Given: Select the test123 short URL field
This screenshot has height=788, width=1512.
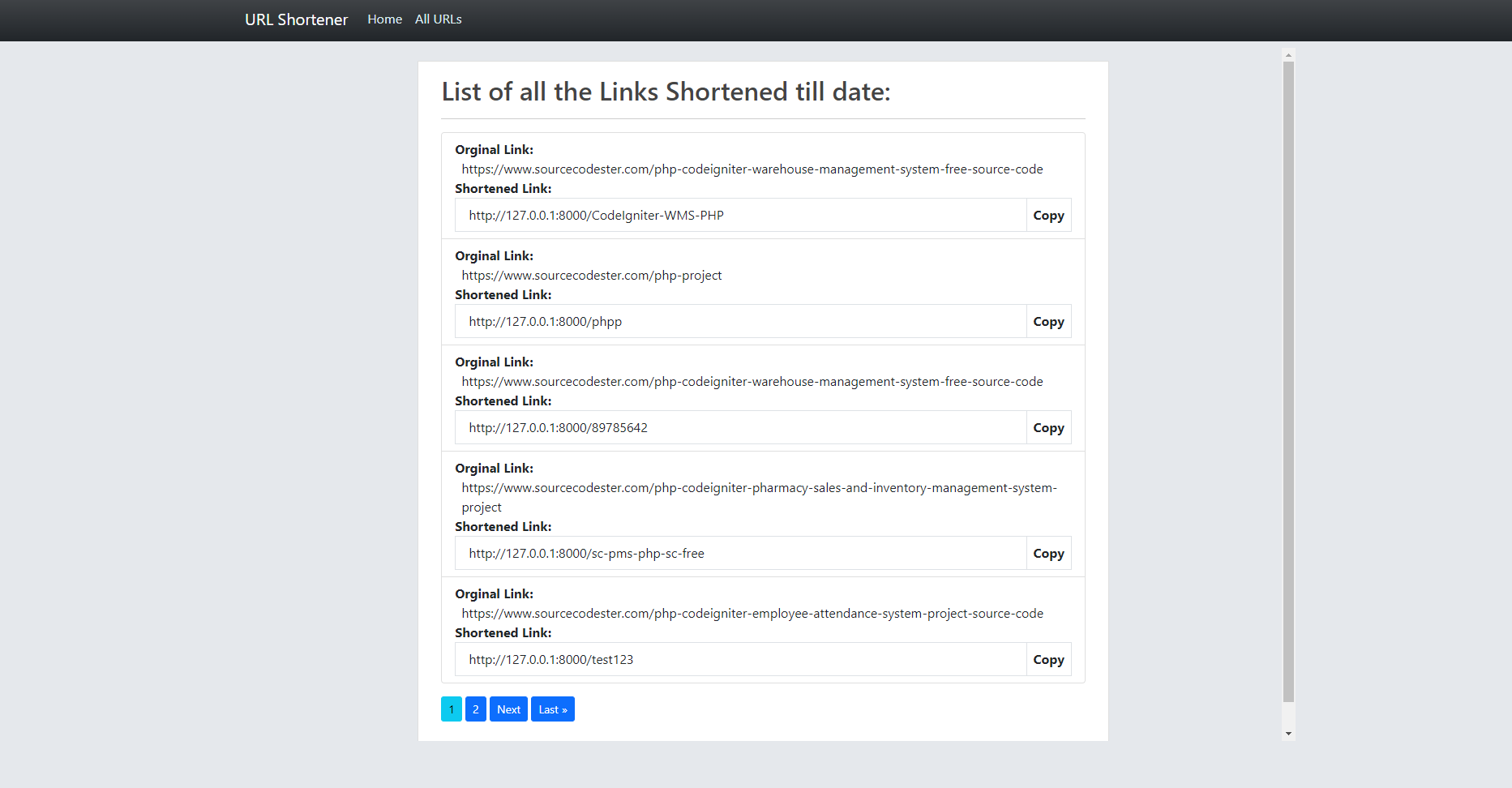Looking at the screenshot, I should click(x=740, y=659).
